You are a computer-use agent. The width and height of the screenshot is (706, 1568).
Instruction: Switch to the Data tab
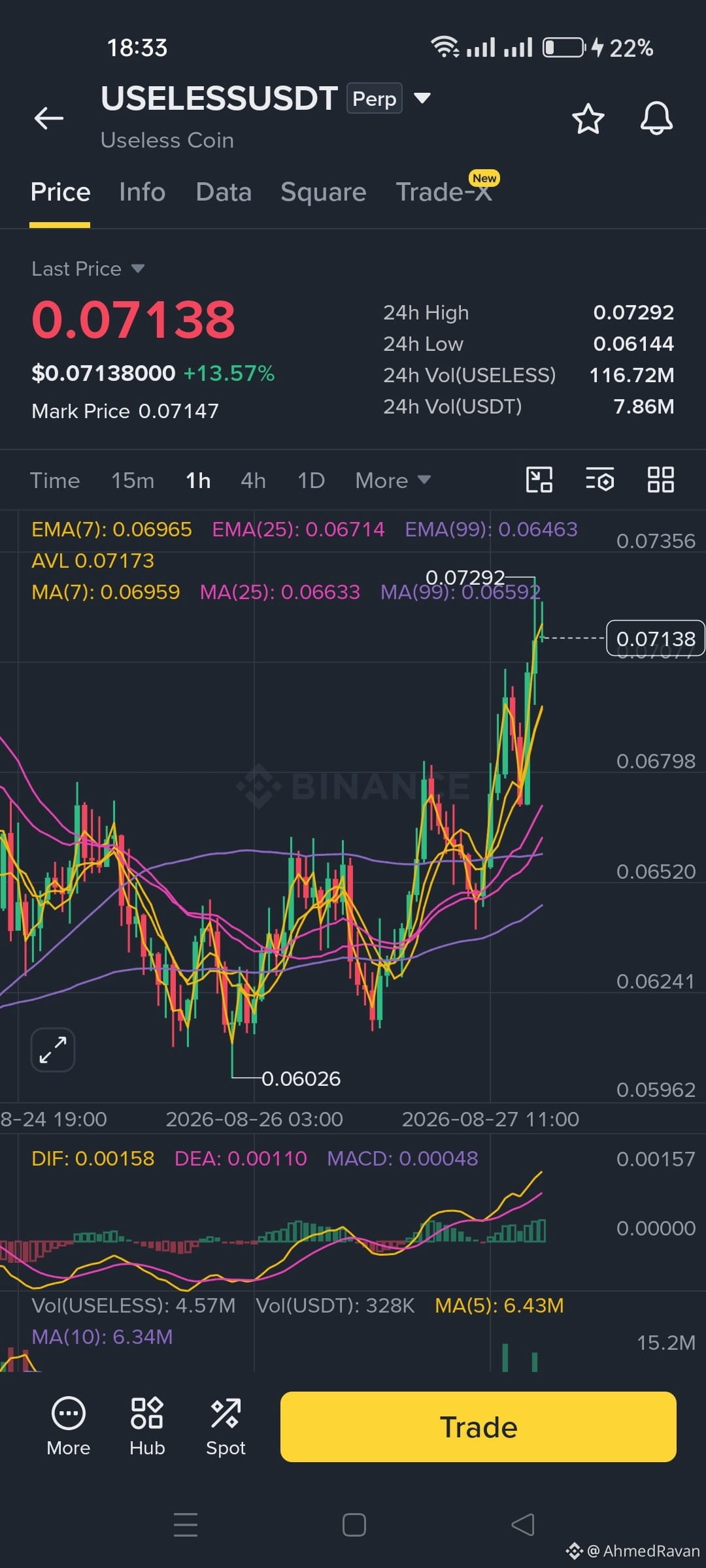pos(224,192)
